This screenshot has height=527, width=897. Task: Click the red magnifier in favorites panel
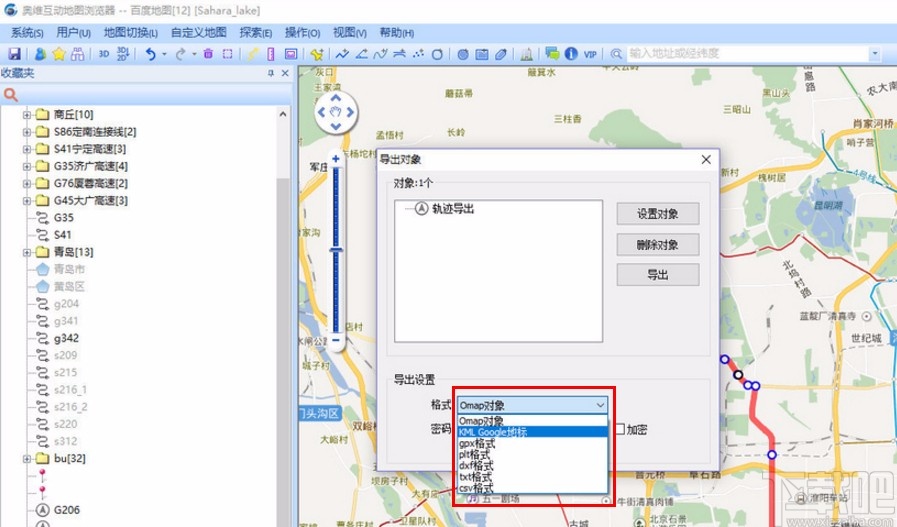11,95
